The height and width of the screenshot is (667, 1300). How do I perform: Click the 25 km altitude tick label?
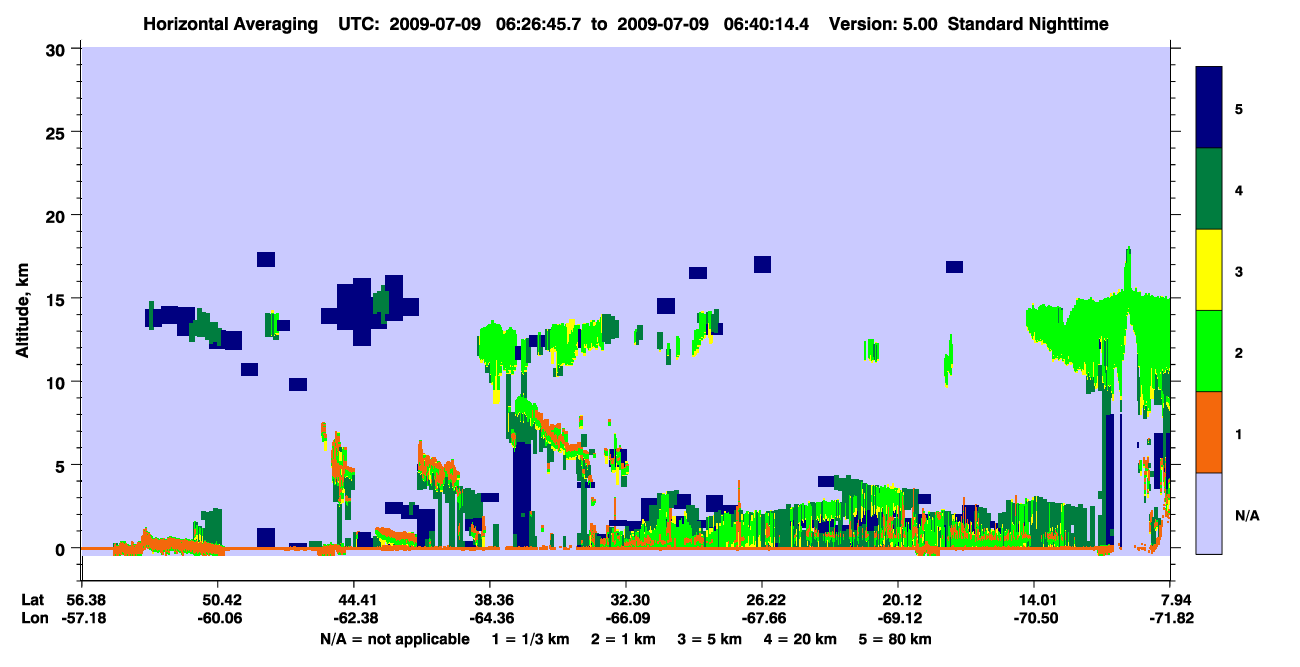(x=56, y=132)
